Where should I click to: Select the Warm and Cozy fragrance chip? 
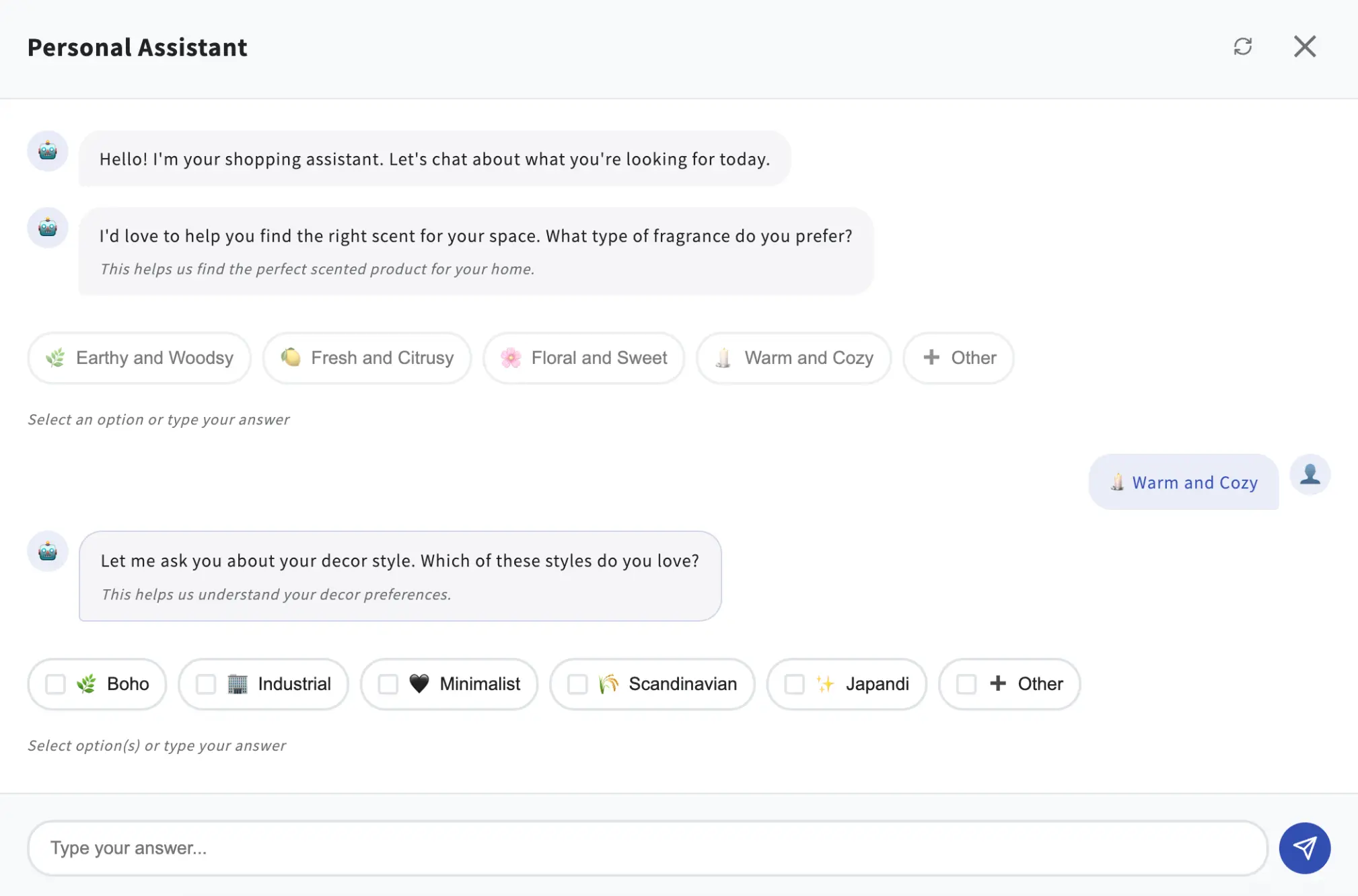(793, 358)
